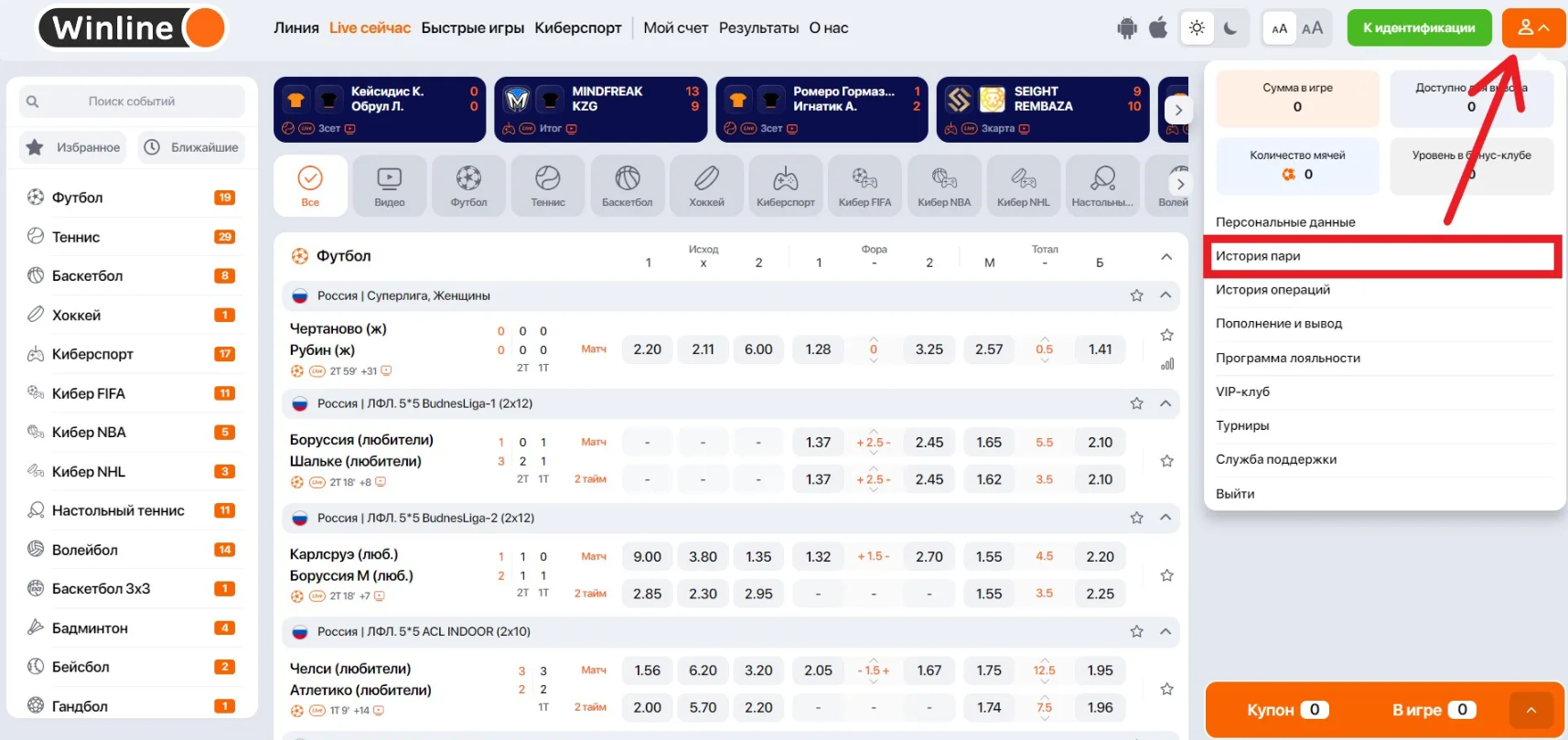The height and width of the screenshot is (740, 1568).
Task: Open the MINDFREAK vs KZG match card
Action: (x=601, y=110)
